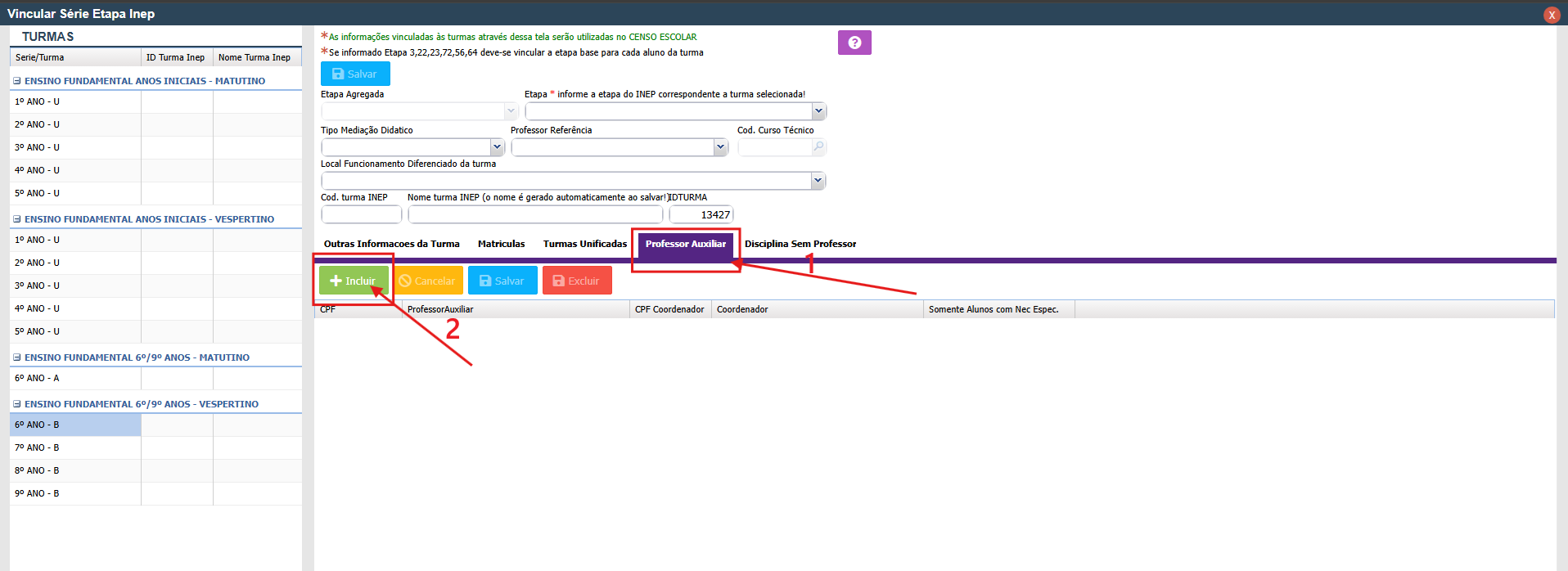
Task: Collapse Ensino Fundamental Anos Iniciais - Matutino group
Action: click(x=17, y=81)
